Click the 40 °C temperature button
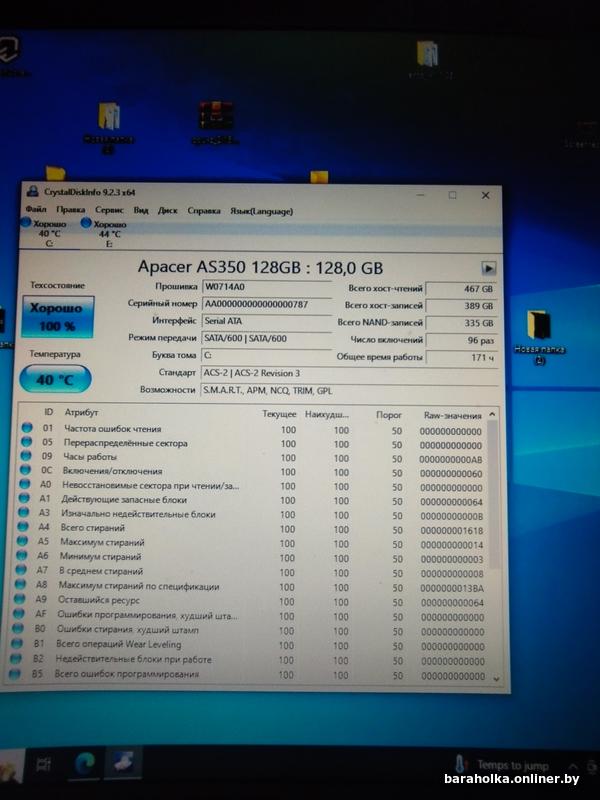The width and height of the screenshot is (600, 800). [55, 379]
